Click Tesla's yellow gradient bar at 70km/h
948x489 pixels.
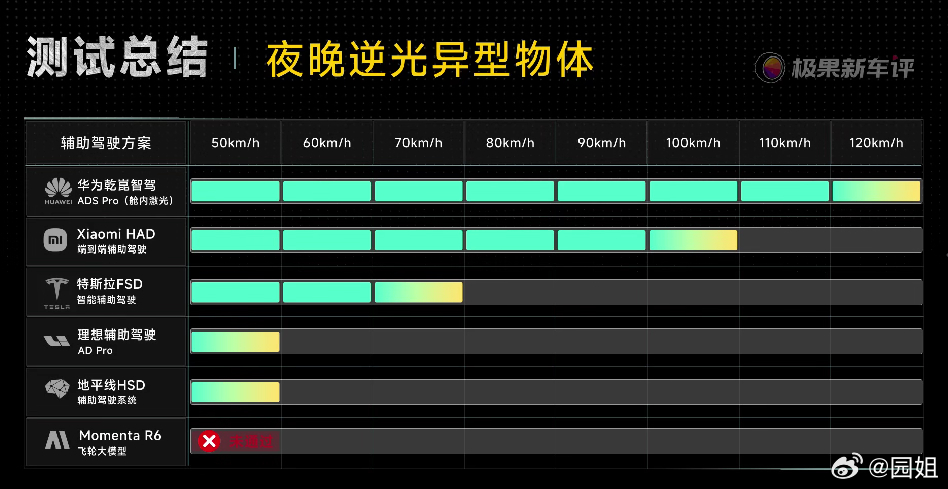pos(418,292)
